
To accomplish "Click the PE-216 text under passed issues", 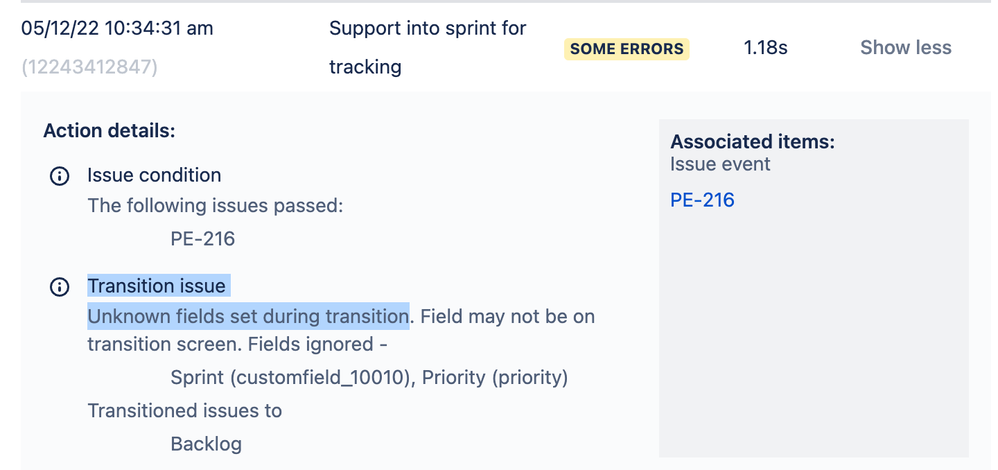I will click(202, 239).
